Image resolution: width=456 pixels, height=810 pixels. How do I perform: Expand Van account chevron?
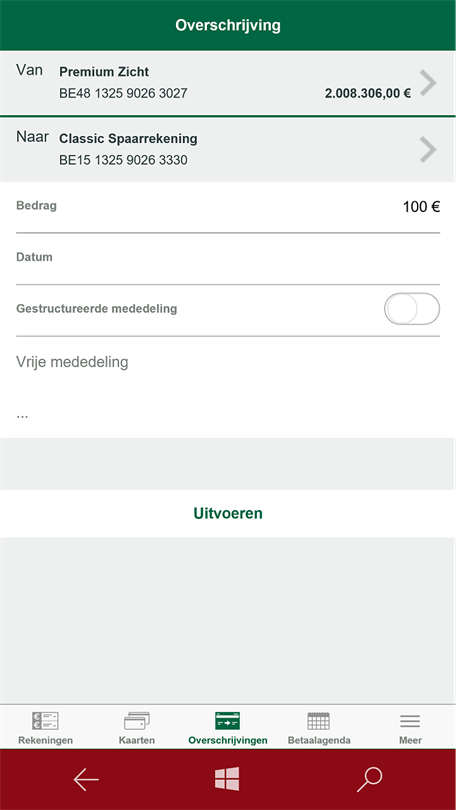pos(428,83)
